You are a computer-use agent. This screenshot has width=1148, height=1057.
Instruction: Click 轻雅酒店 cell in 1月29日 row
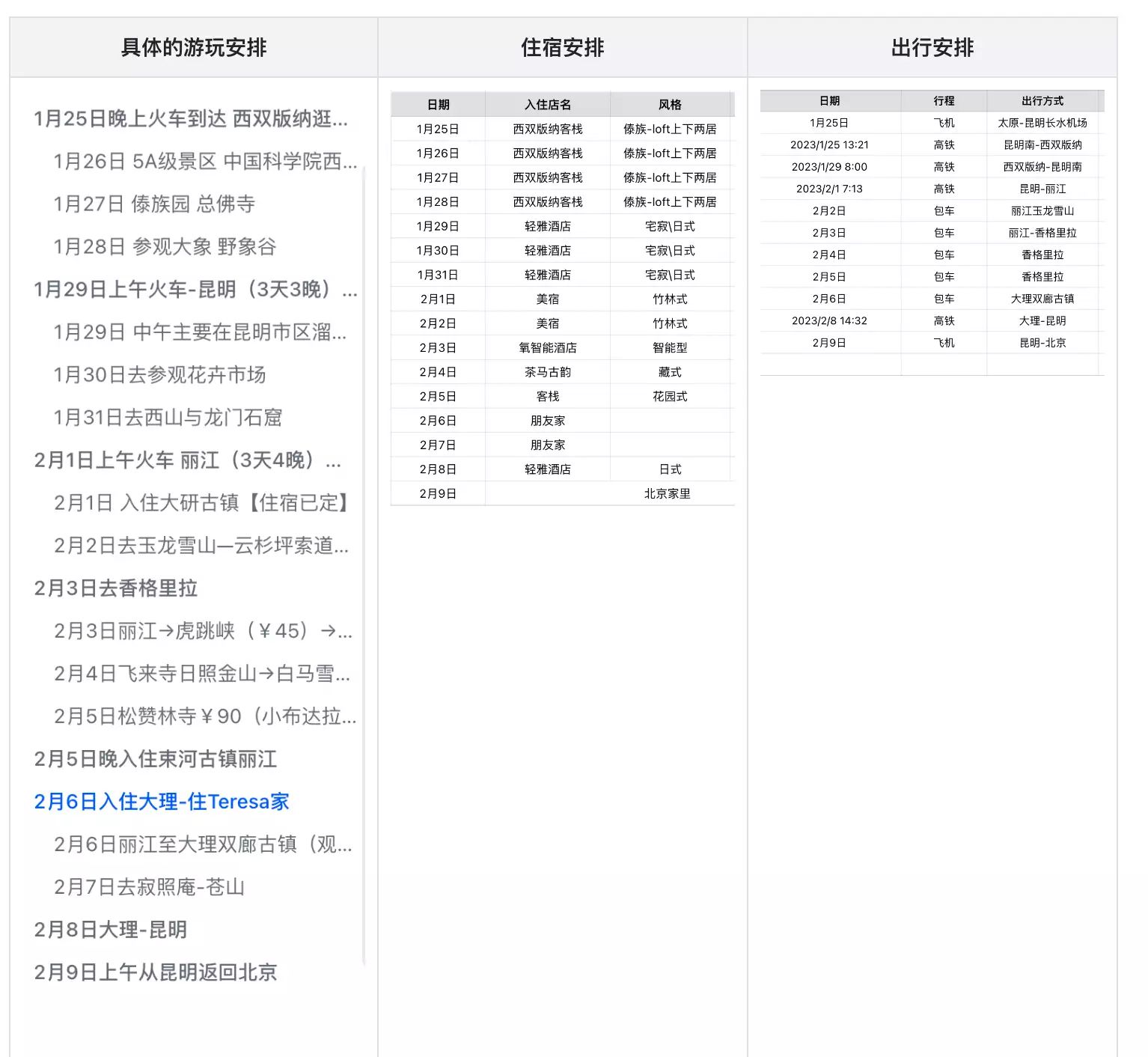point(548,226)
